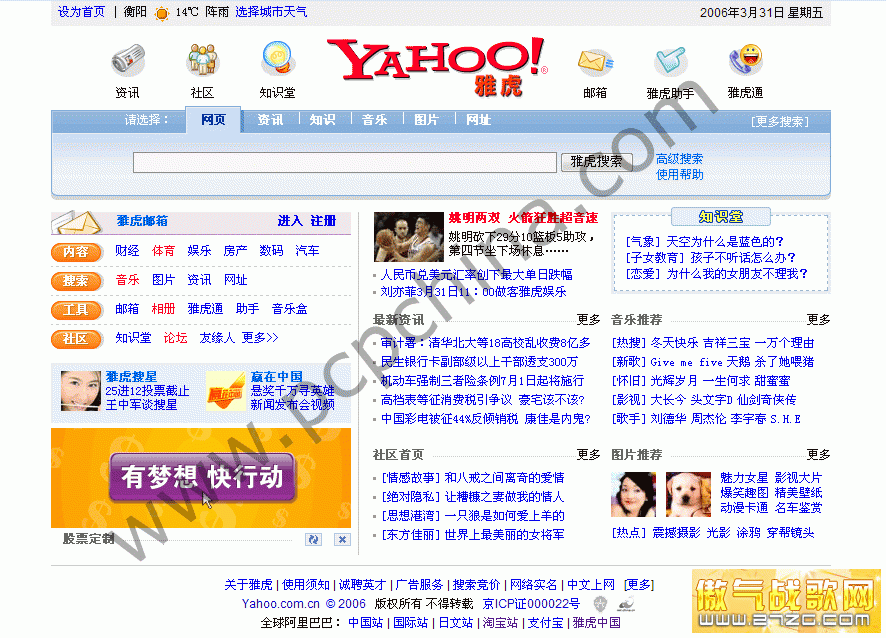886x638 pixels.
Task: Click 注册 for Yahoo mail
Action: point(323,221)
